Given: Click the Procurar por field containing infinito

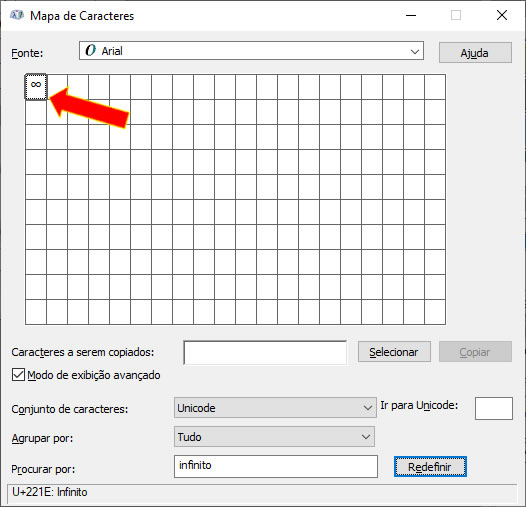Looking at the screenshot, I should 276,466.
